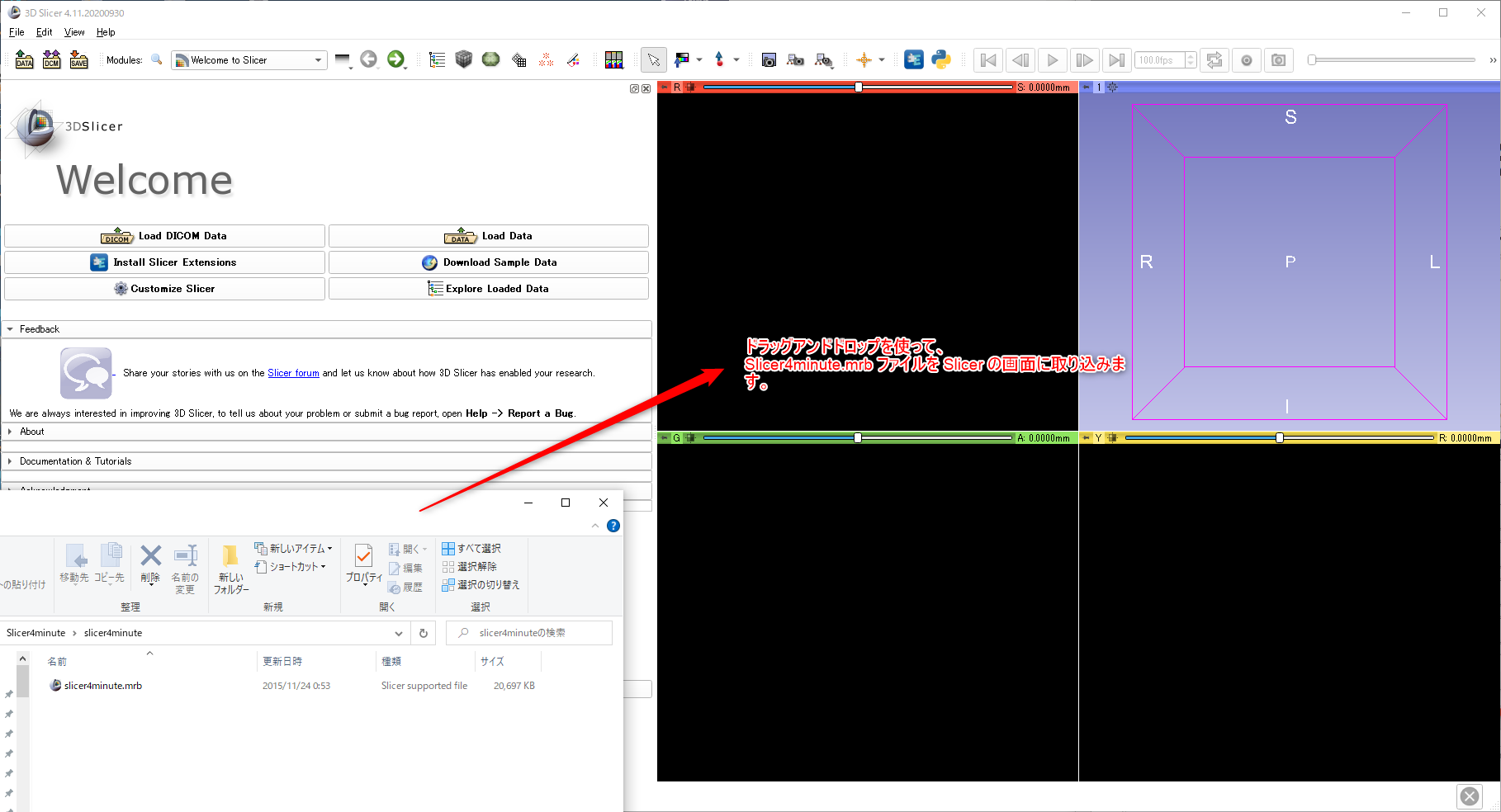Click next frame playback button
Image resolution: width=1501 pixels, height=812 pixels.
pos(1085,59)
